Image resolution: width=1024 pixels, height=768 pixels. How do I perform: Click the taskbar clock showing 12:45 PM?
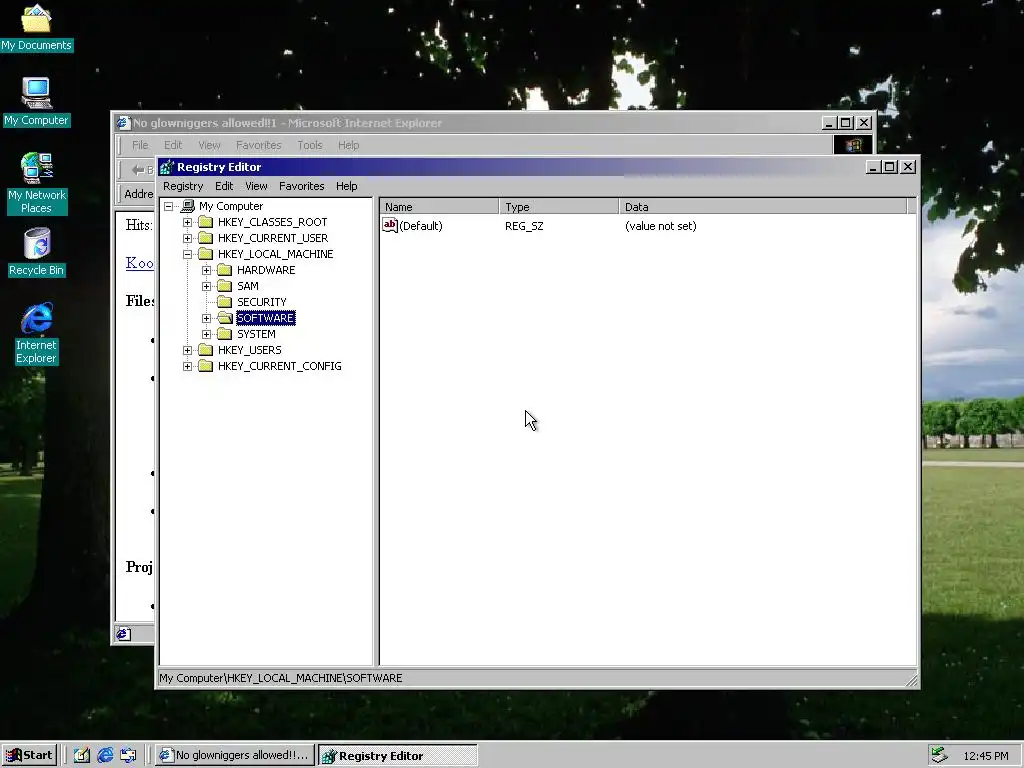click(985, 756)
